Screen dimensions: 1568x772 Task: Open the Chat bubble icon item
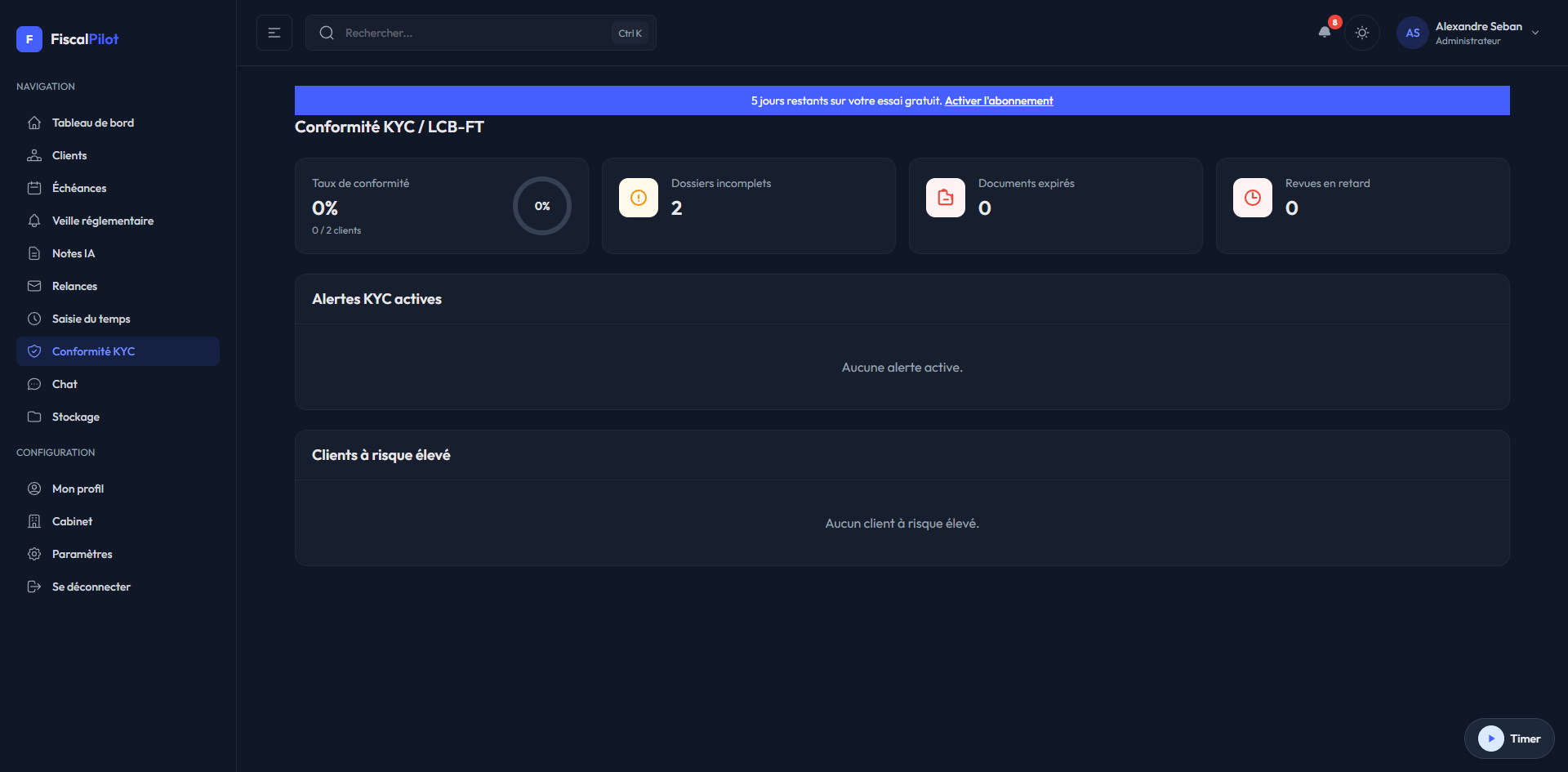(34, 384)
